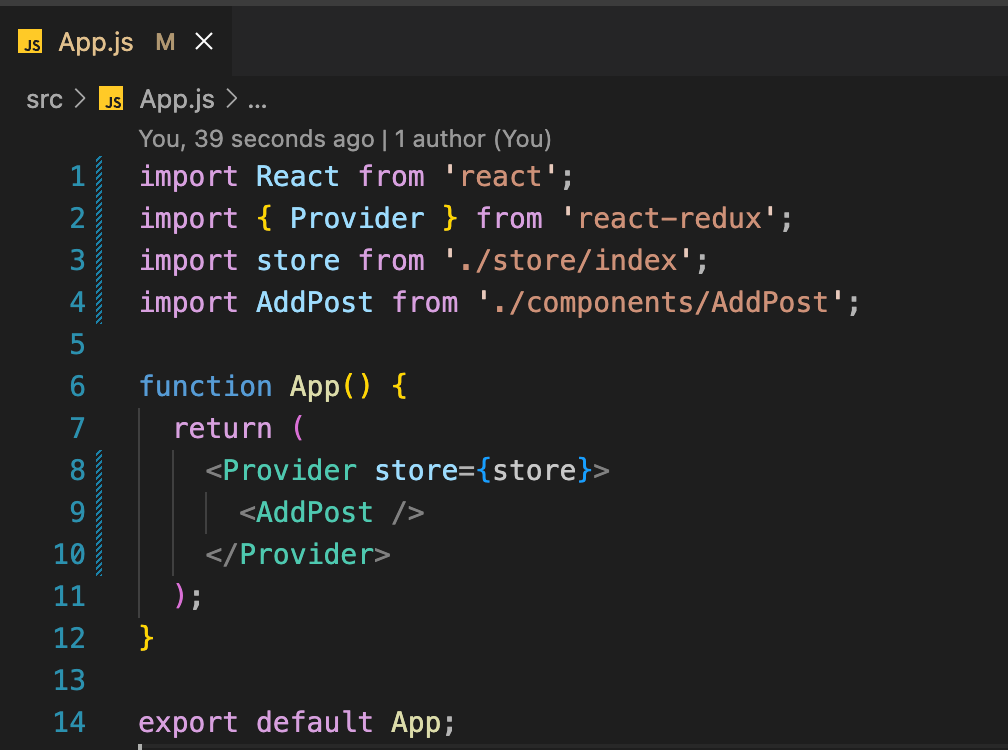
Task: Click the AddPost JSX tag on line 9
Action: pos(314,512)
